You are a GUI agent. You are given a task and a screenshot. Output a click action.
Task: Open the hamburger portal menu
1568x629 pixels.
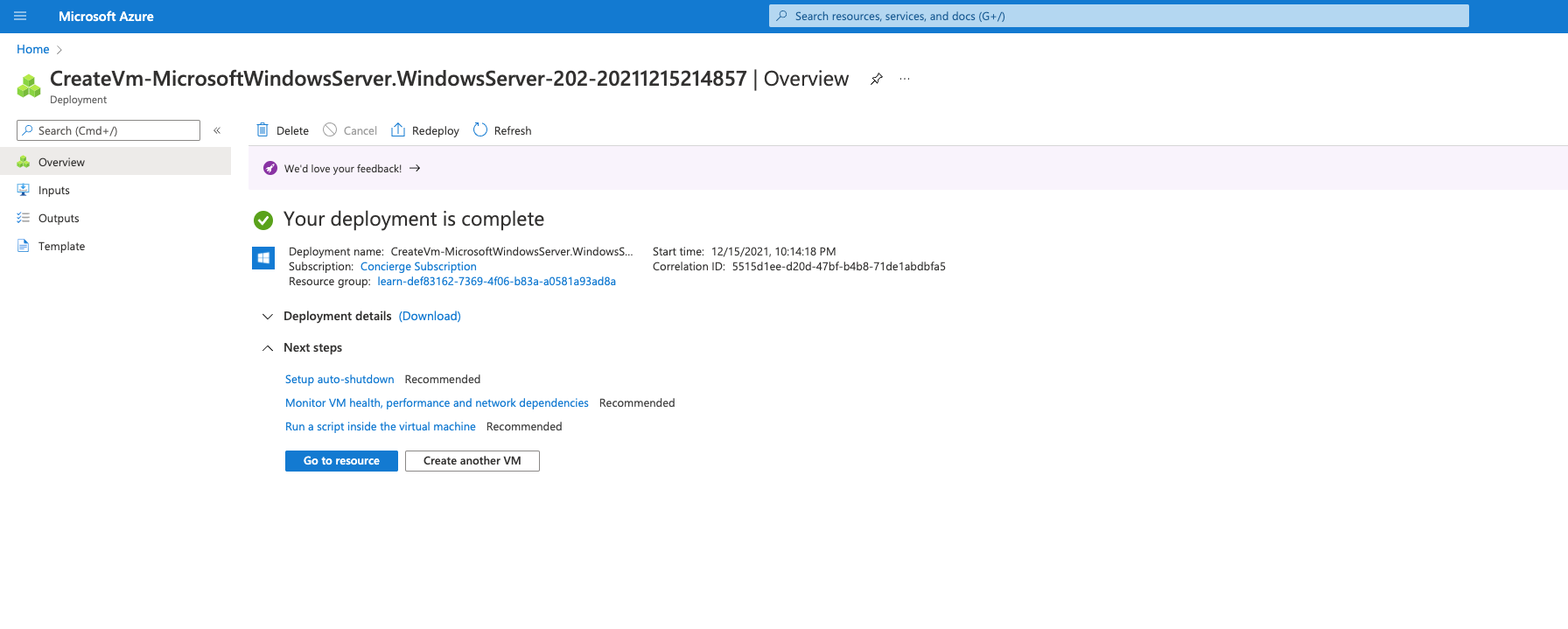click(x=20, y=16)
